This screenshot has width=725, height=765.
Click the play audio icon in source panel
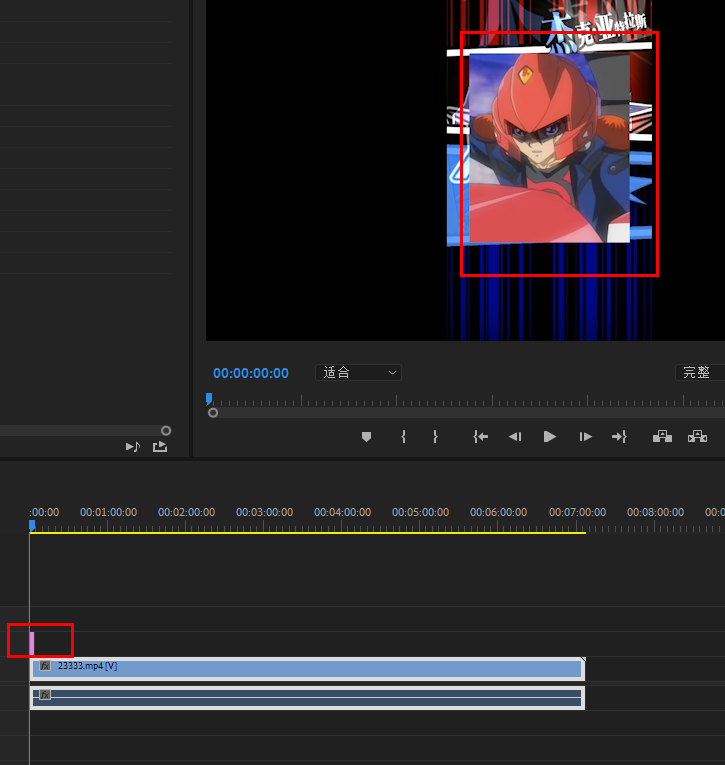pos(133,446)
